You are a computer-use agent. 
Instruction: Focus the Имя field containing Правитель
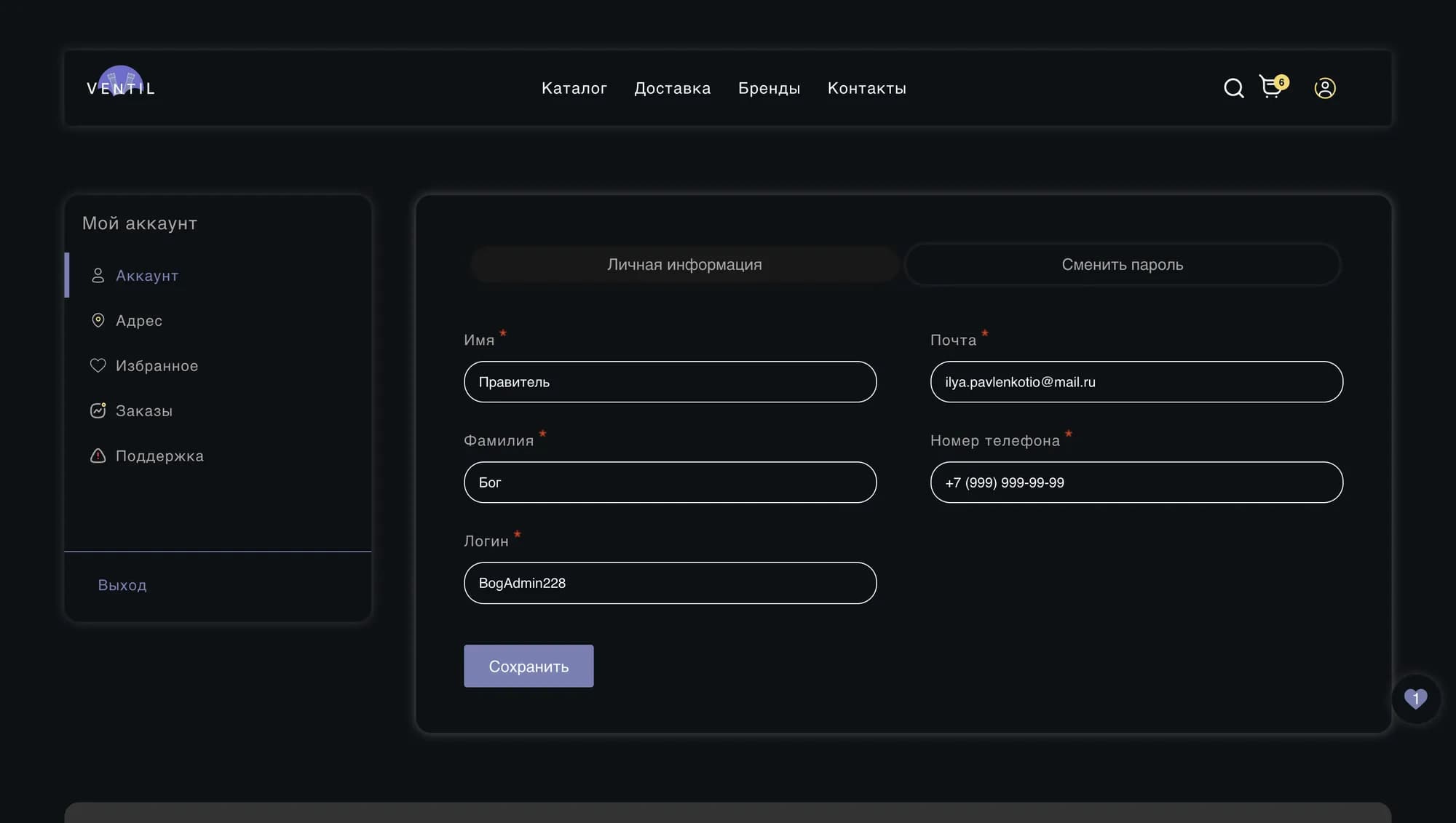[670, 381]
